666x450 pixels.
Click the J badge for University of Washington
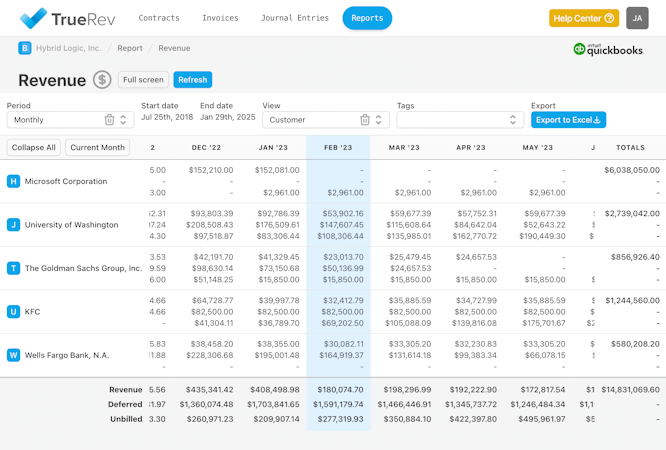pos(13,225)
